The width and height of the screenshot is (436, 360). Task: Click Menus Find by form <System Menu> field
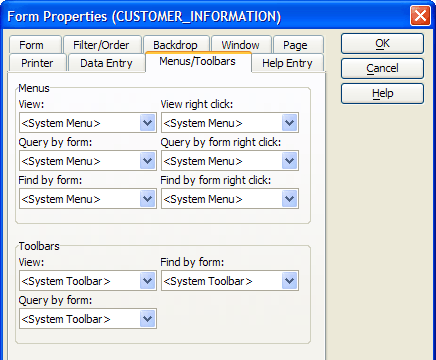88,199
